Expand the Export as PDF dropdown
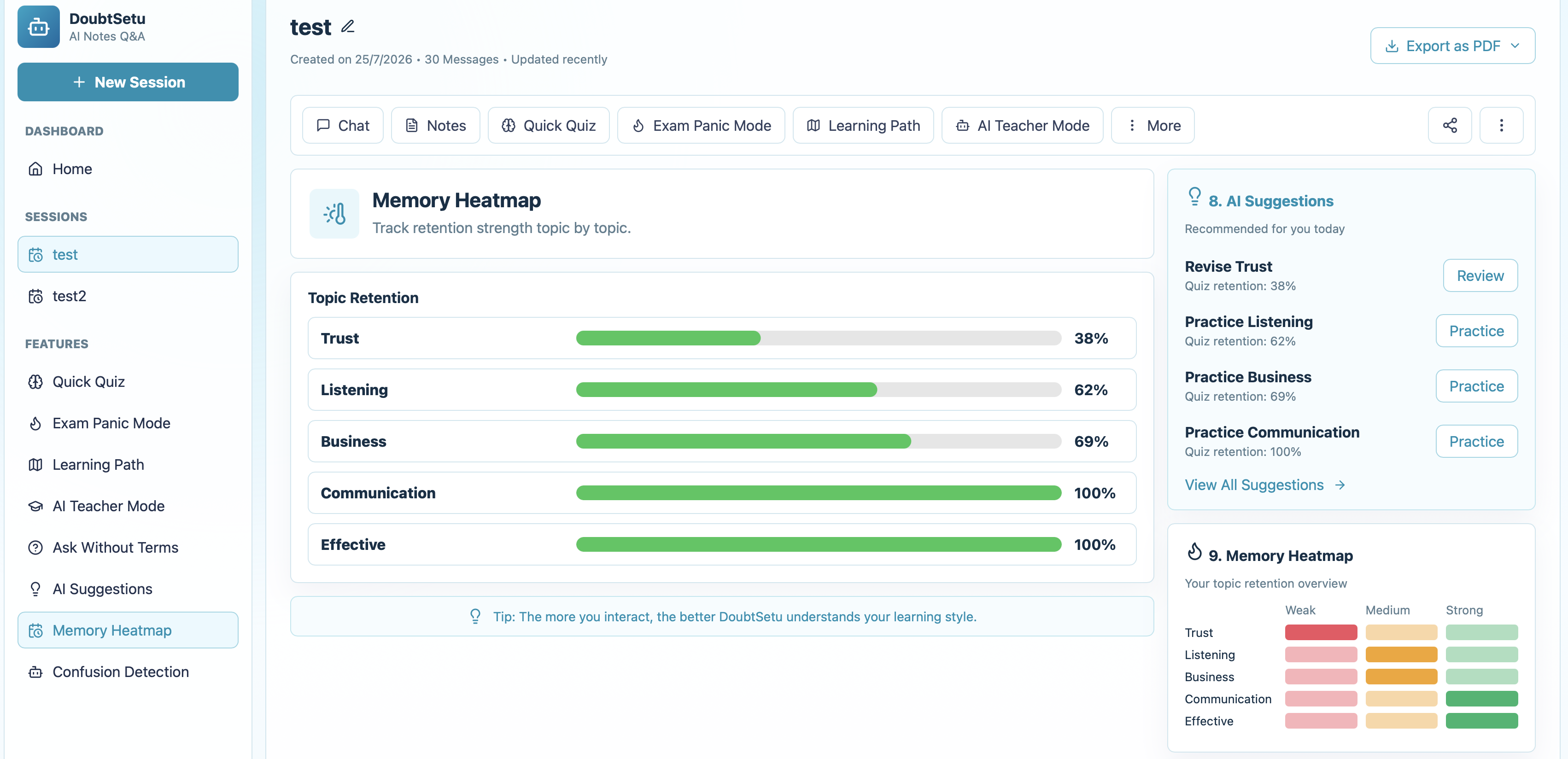The width and height of the screenshot is (1568, 759). tap(1452, 46)
